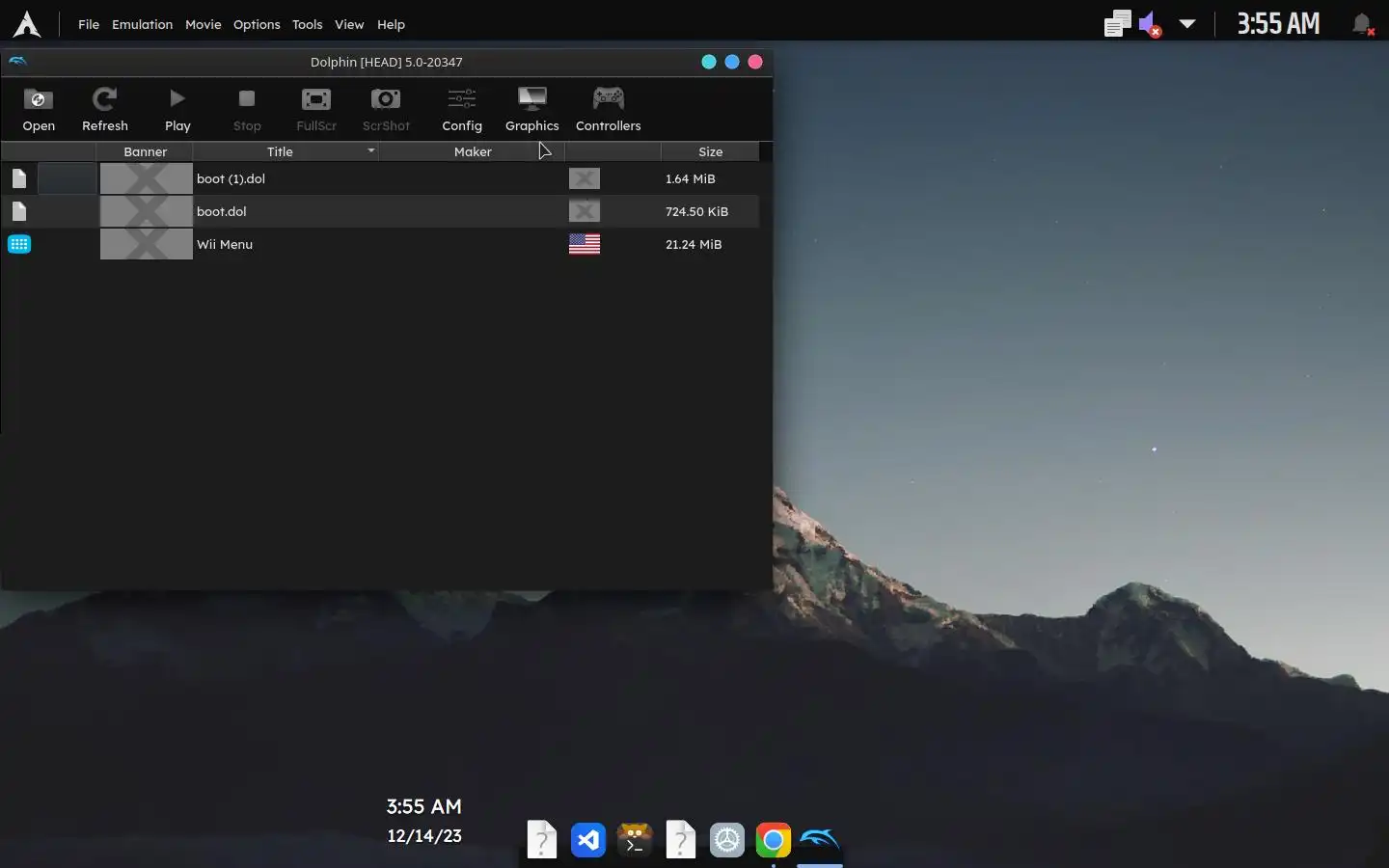Open the terminal app in the dock
This screenshot has width=1389, height=868.
(635, 840)
